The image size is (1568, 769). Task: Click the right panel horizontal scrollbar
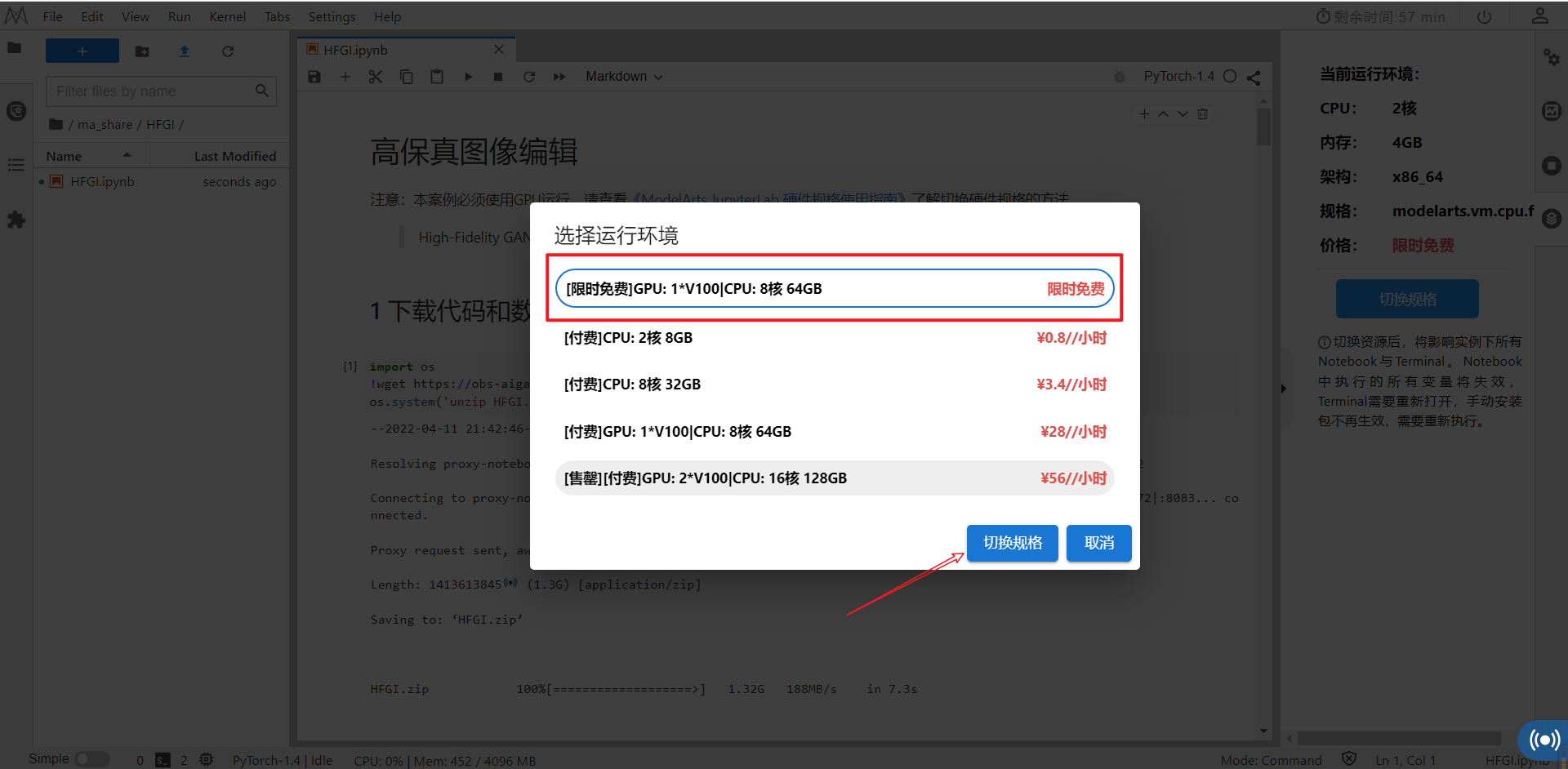pos(1399,738)
